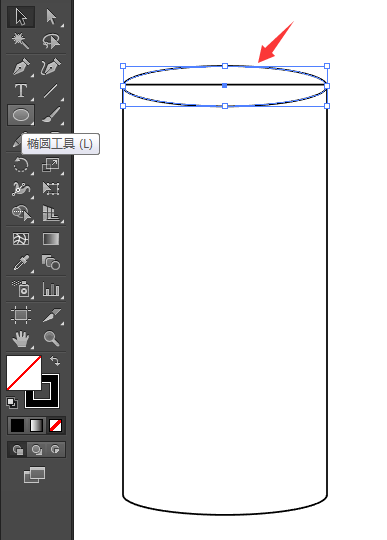
Task: Pick the Free Transform tool
Action: [51, 189]
